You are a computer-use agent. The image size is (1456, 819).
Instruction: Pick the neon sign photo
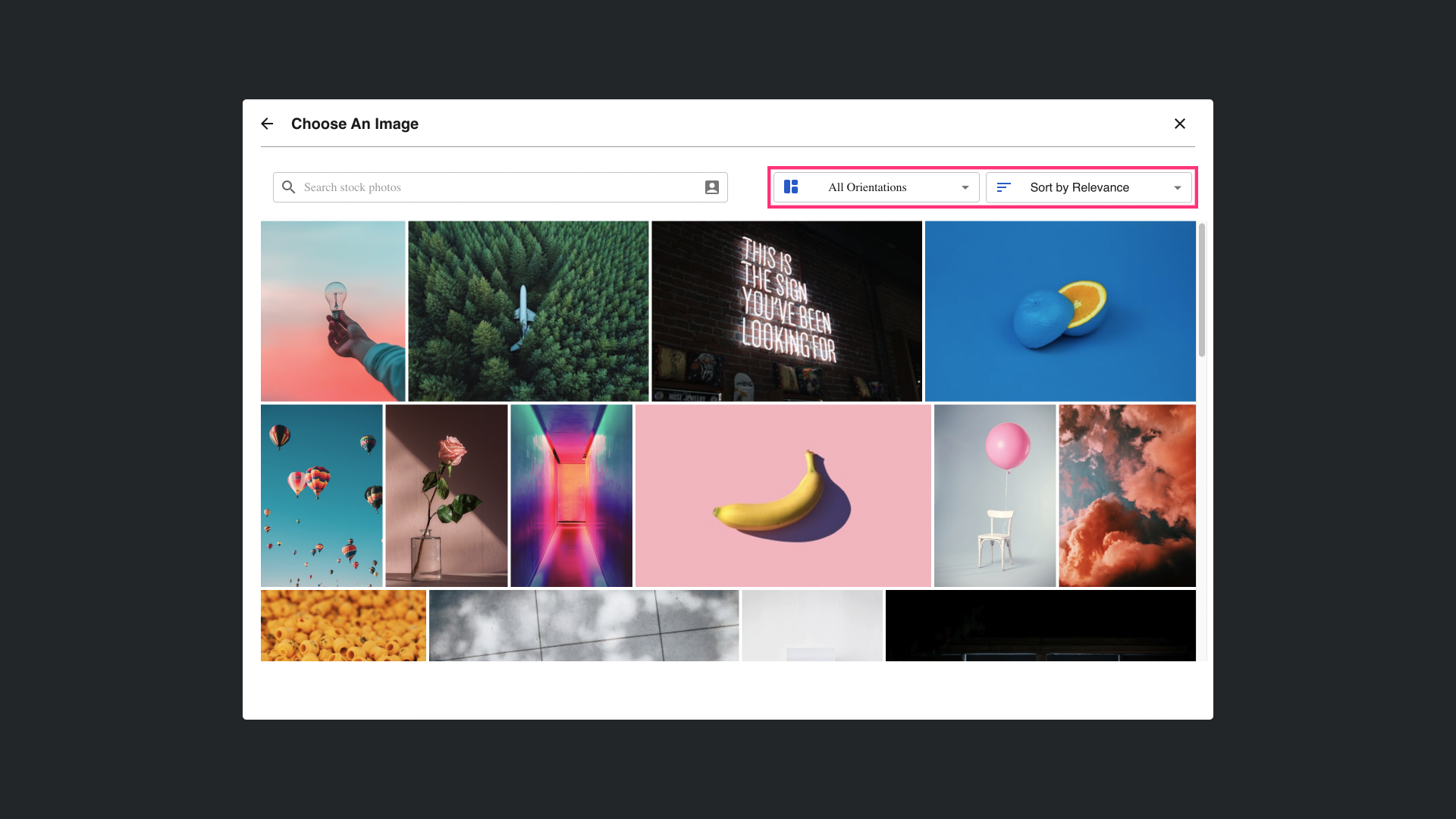[786, 311]
